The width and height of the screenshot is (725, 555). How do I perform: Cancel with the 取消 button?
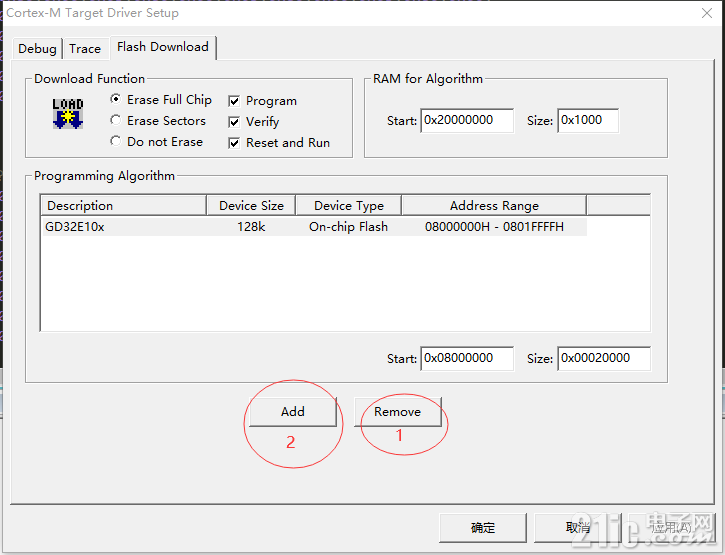point(578,528)
